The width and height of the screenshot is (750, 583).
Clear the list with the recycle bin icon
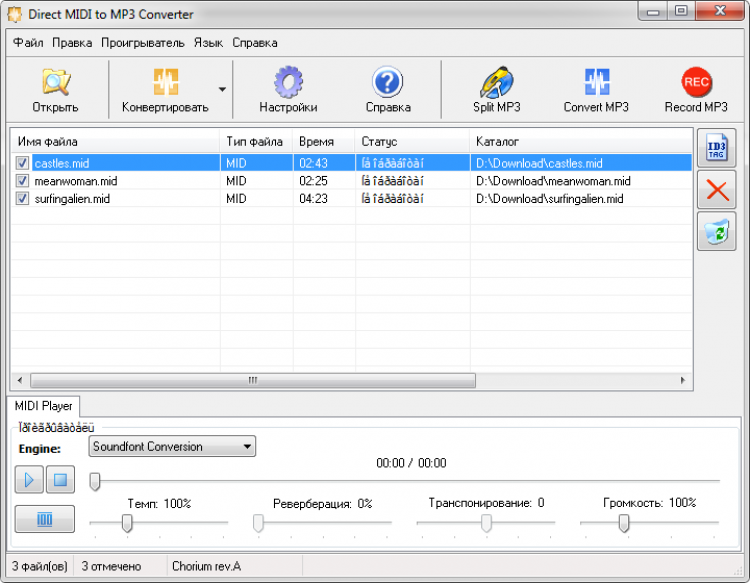[x=717, y=232]
